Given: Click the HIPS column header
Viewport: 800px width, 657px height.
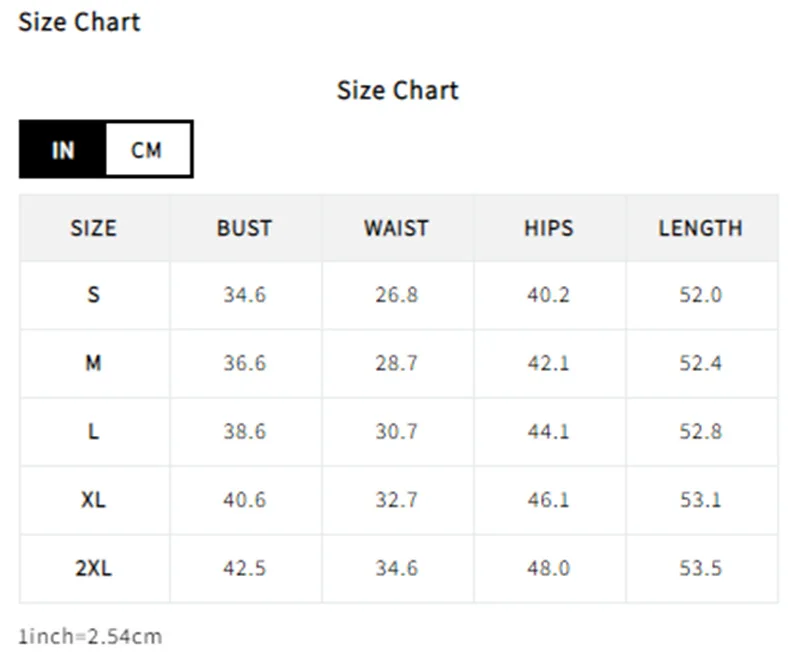Looking at the screenshot, I should pyautogui.click(x=549, y=228).
